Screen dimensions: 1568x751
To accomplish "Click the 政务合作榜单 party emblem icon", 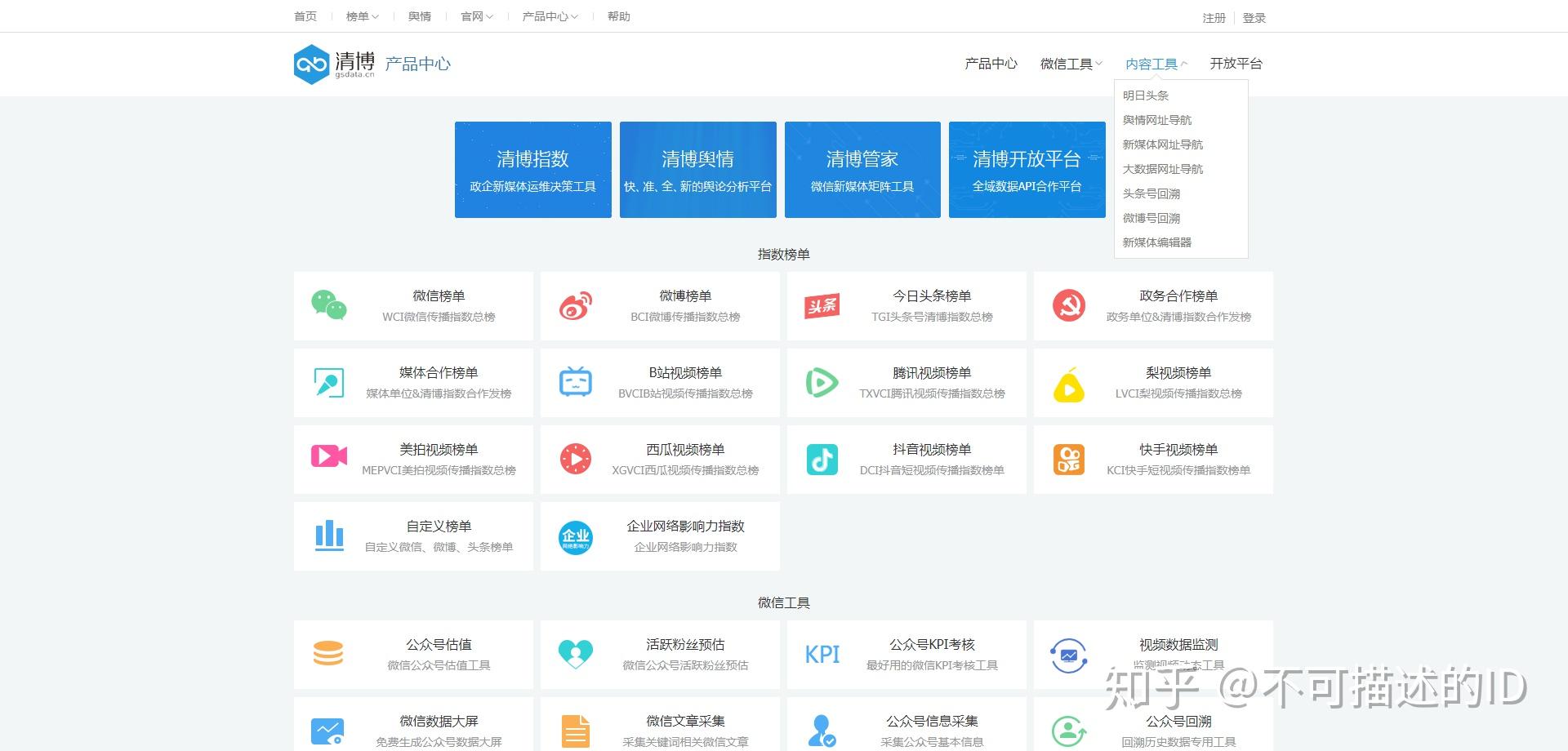I will pos(1069,306).
